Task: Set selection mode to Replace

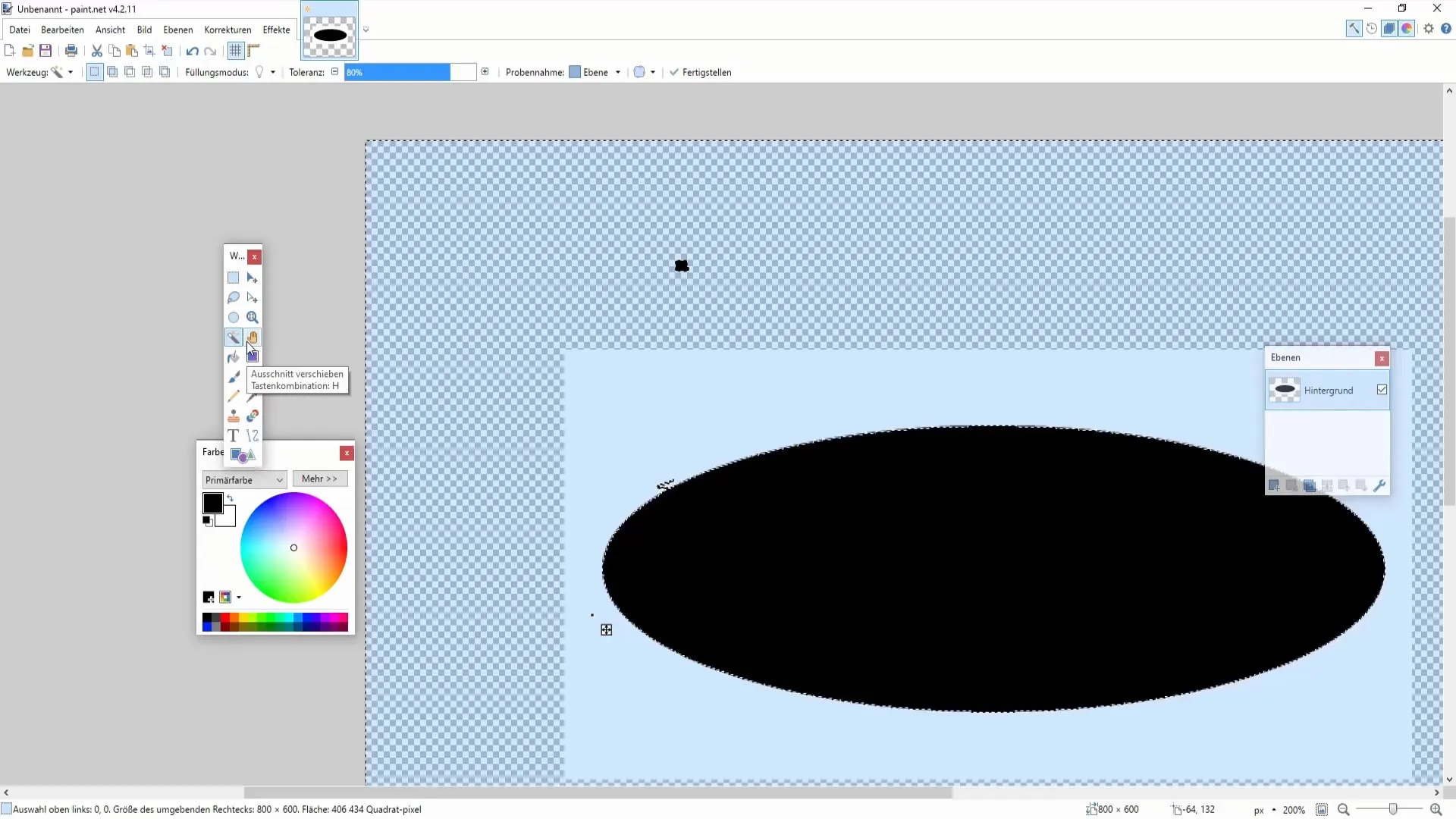Action: pos(95,72)
